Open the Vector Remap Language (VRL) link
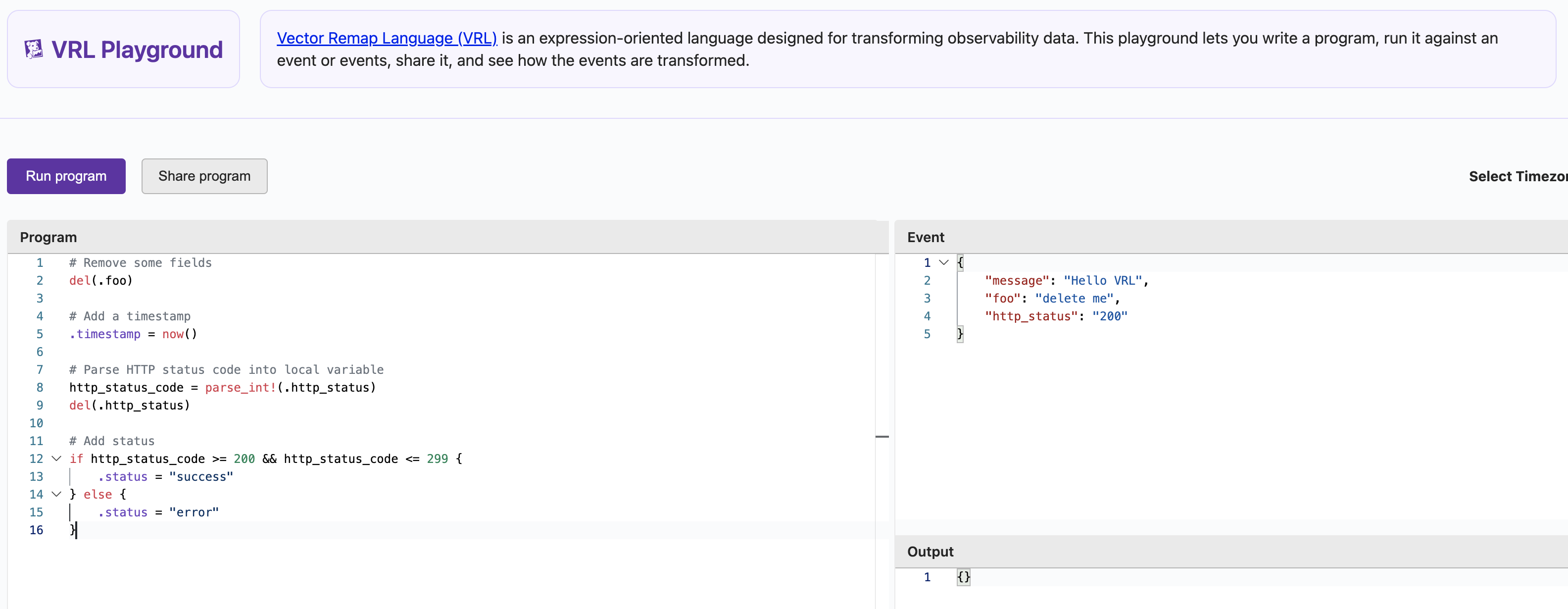Image resolution: width=1568 pixels, height=609 pixels. (x=386, y=38)
